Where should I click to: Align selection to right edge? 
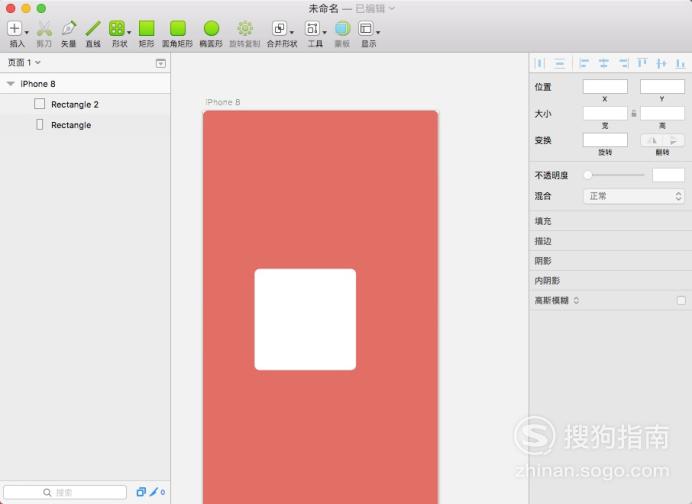coord(623,64)
